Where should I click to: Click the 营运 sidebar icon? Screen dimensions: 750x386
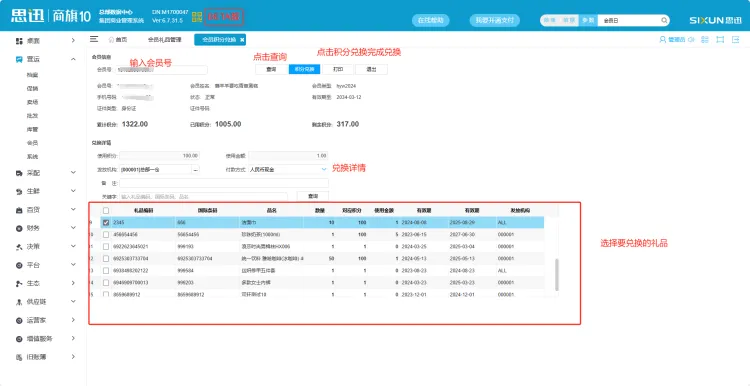click(19, 59)
